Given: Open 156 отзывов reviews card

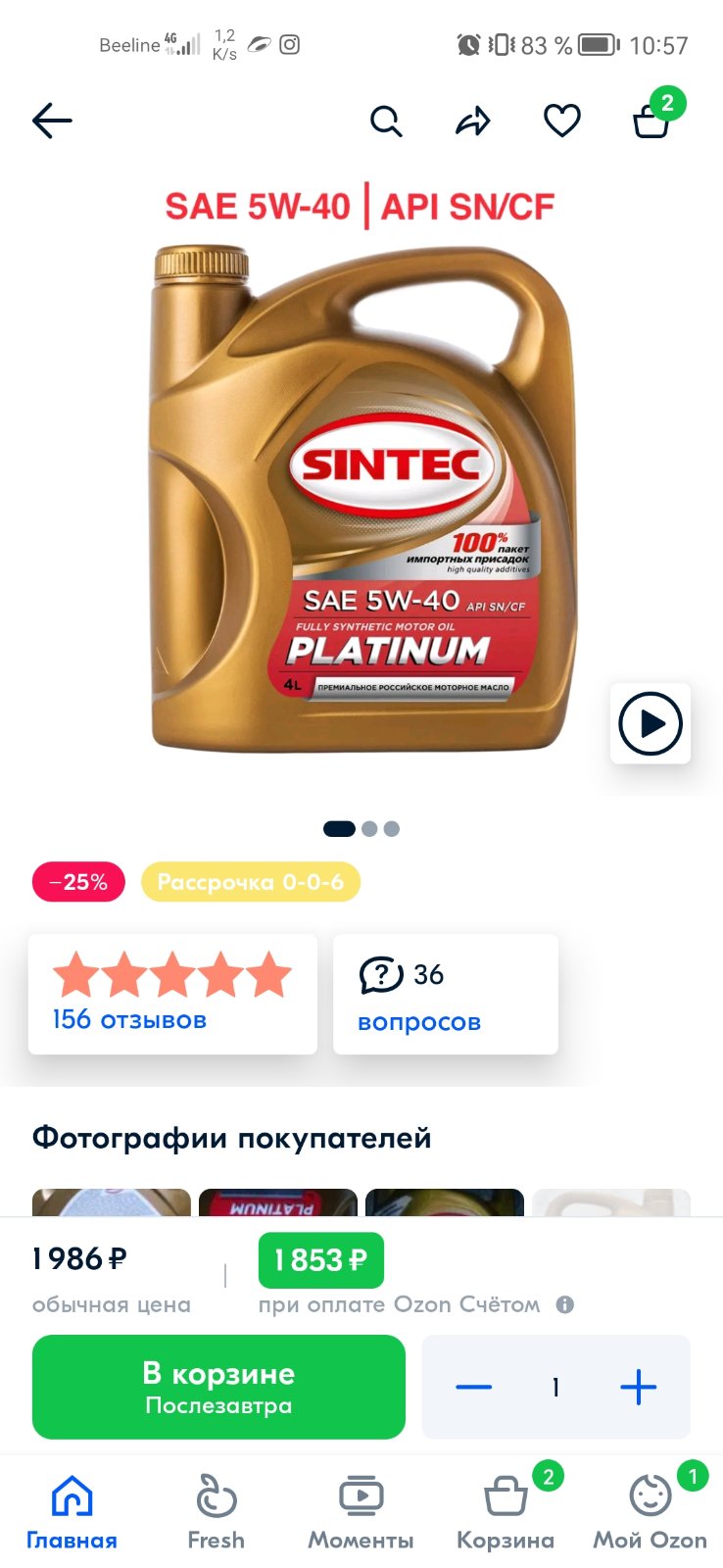Looking at the screenshot, I should click(x=172, y=994).
